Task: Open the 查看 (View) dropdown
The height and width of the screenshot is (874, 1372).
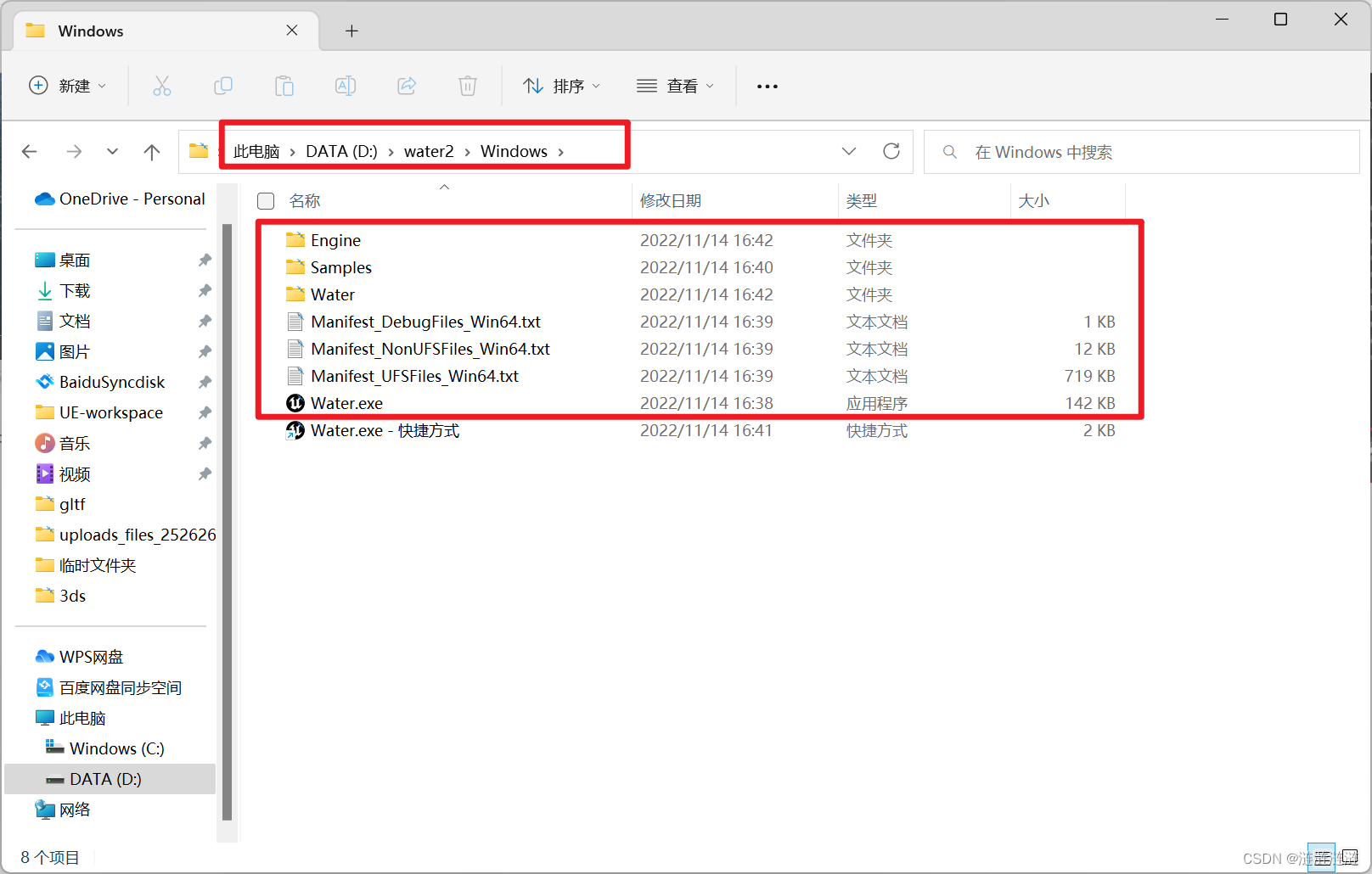Action: [x=675, y=86]
